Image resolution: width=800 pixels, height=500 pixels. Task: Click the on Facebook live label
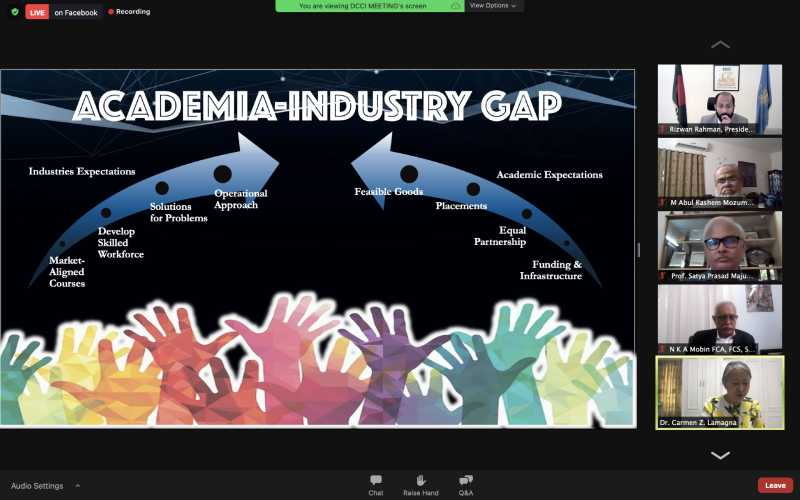[76, 12]
